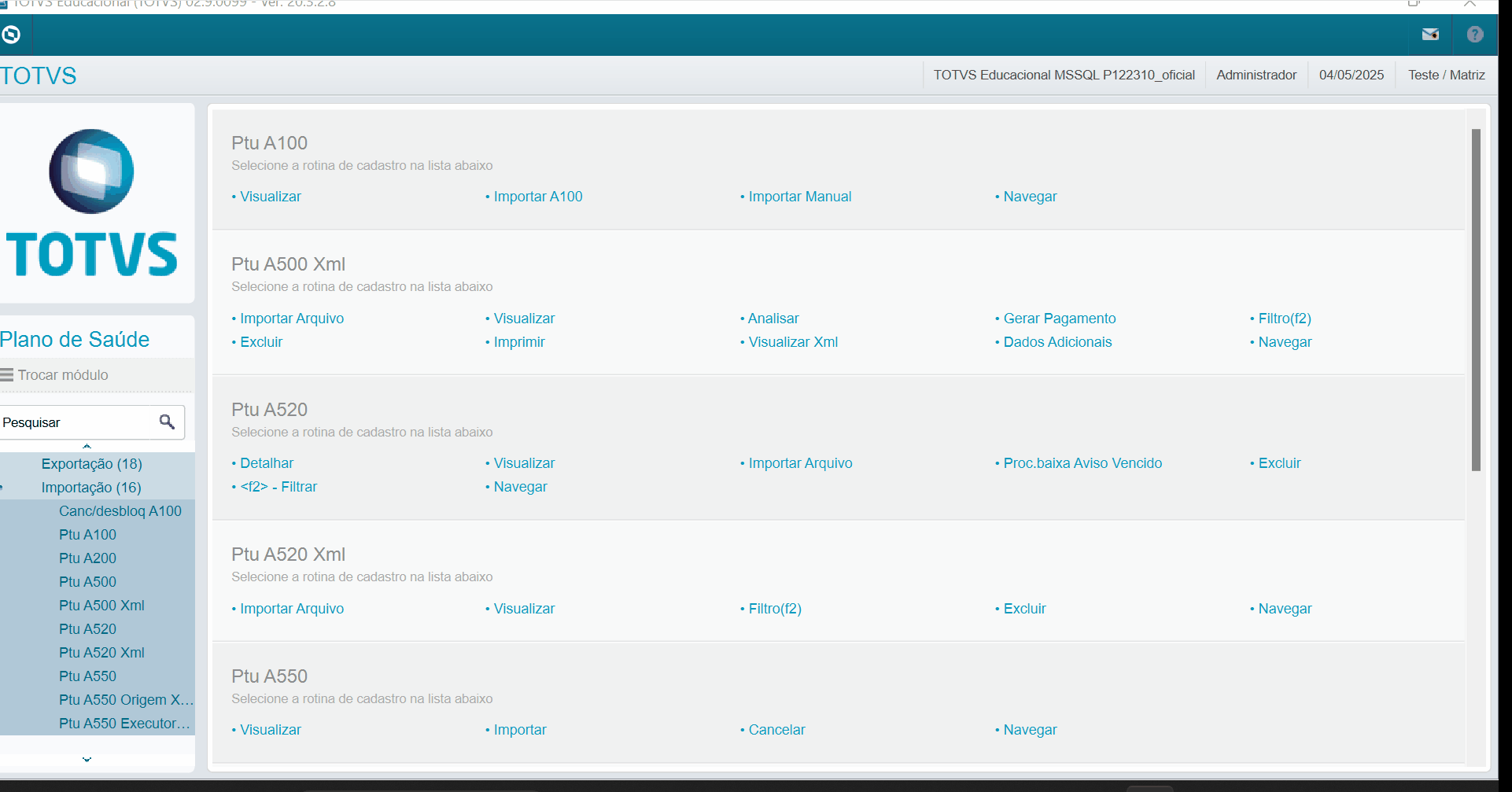The height and width of the screenshot is (792, 1512).
Task: Click Importar Arquivo under Ptu A500 Xml
Action: (x=292, y=319)
